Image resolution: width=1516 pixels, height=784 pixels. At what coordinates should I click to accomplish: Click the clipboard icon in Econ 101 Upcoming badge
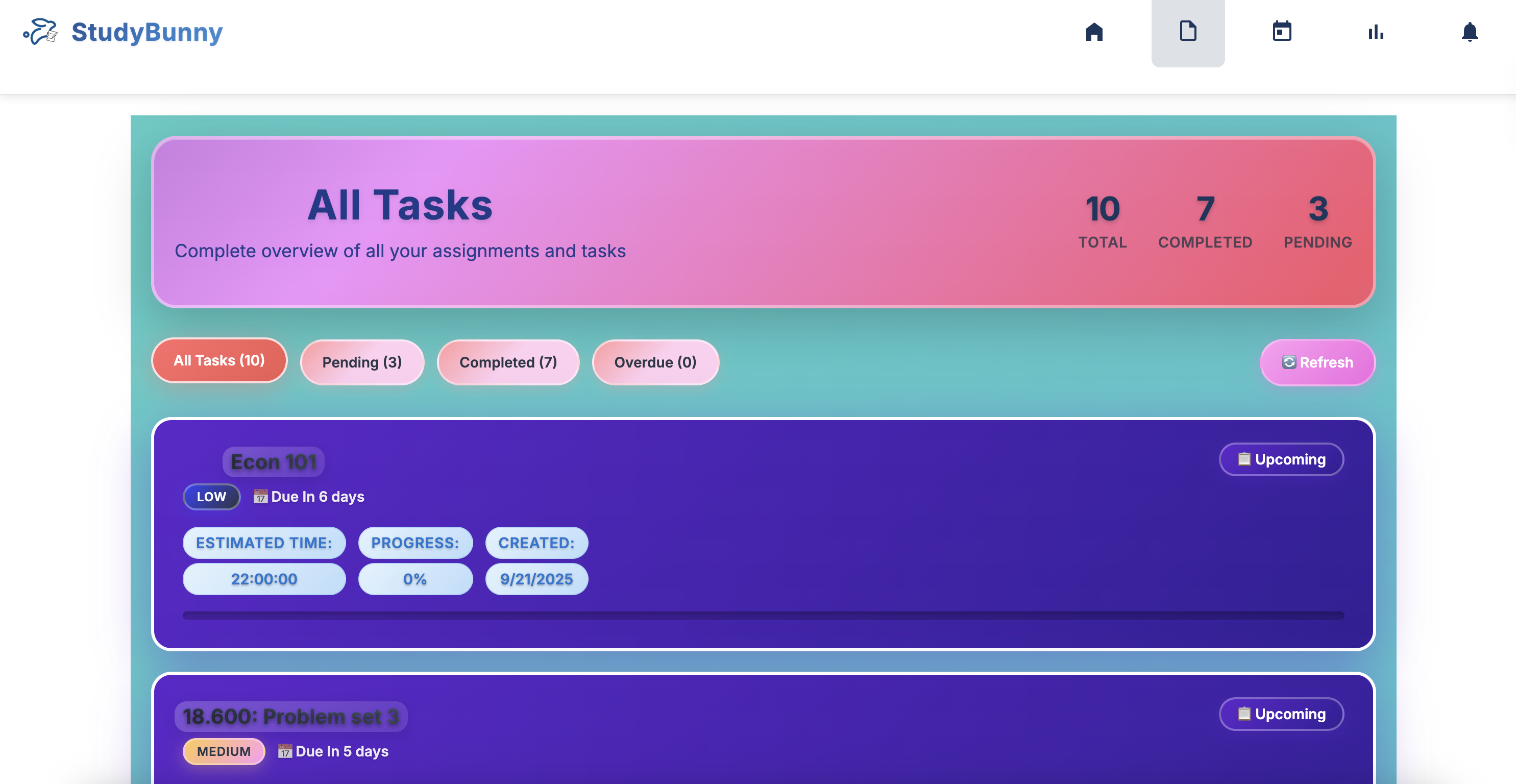[x=1243, y=458]
